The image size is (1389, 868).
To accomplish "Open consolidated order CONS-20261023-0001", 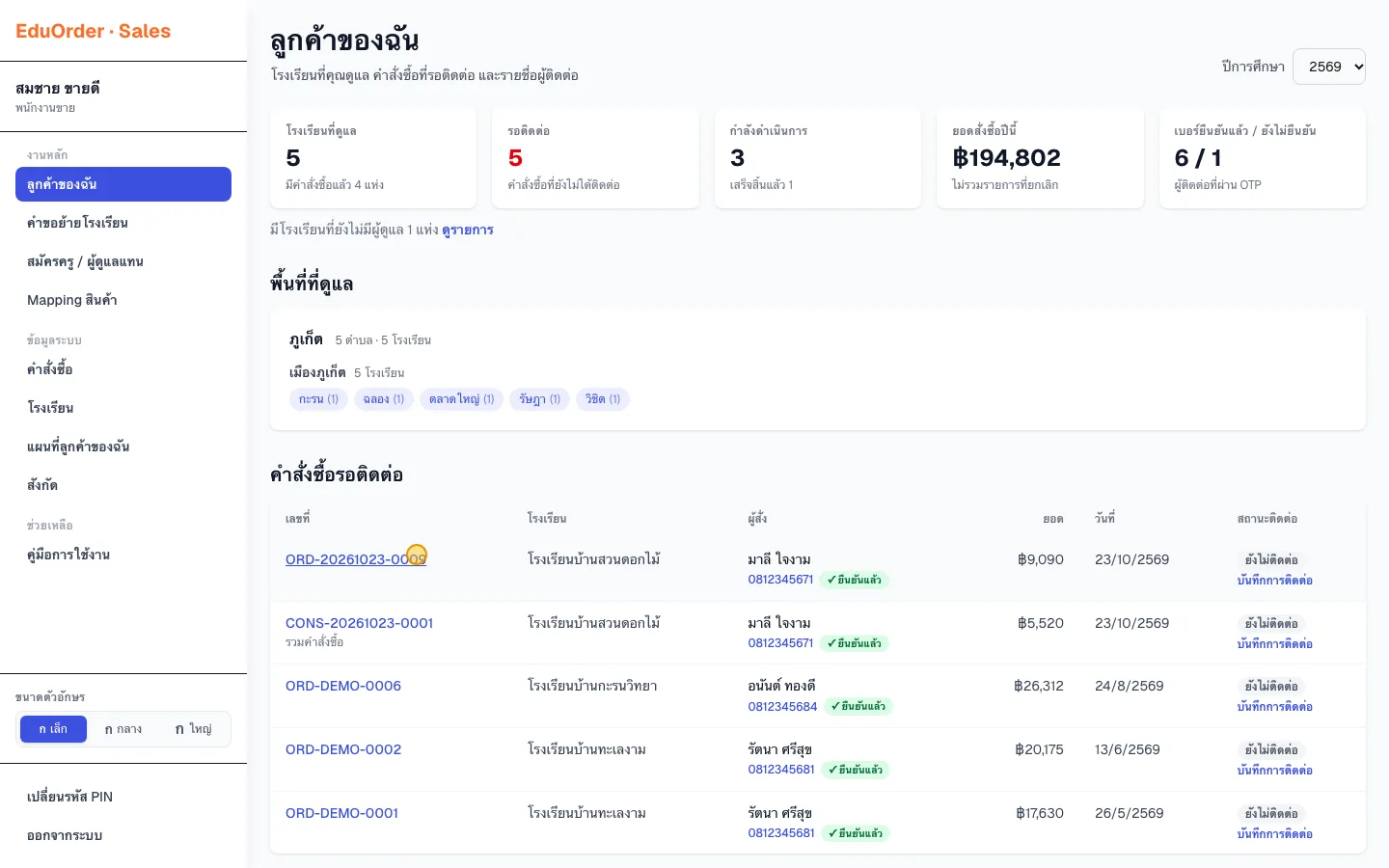I will click(359, 623).
